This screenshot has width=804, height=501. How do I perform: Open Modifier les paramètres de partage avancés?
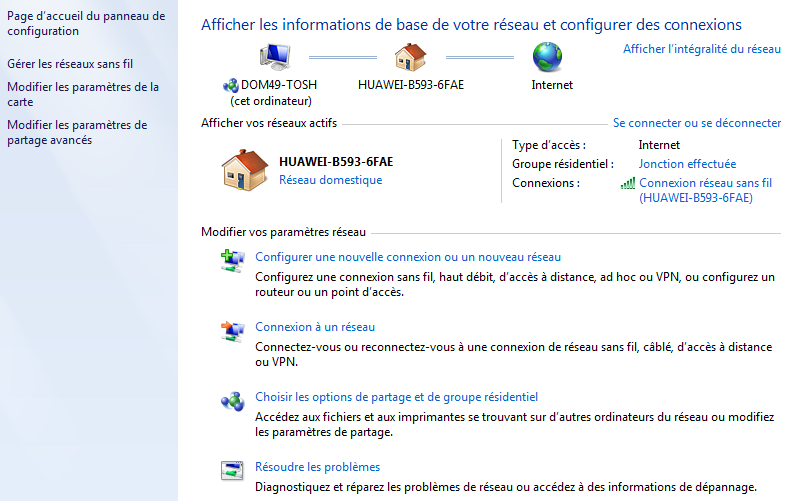(x=77, y=132)
